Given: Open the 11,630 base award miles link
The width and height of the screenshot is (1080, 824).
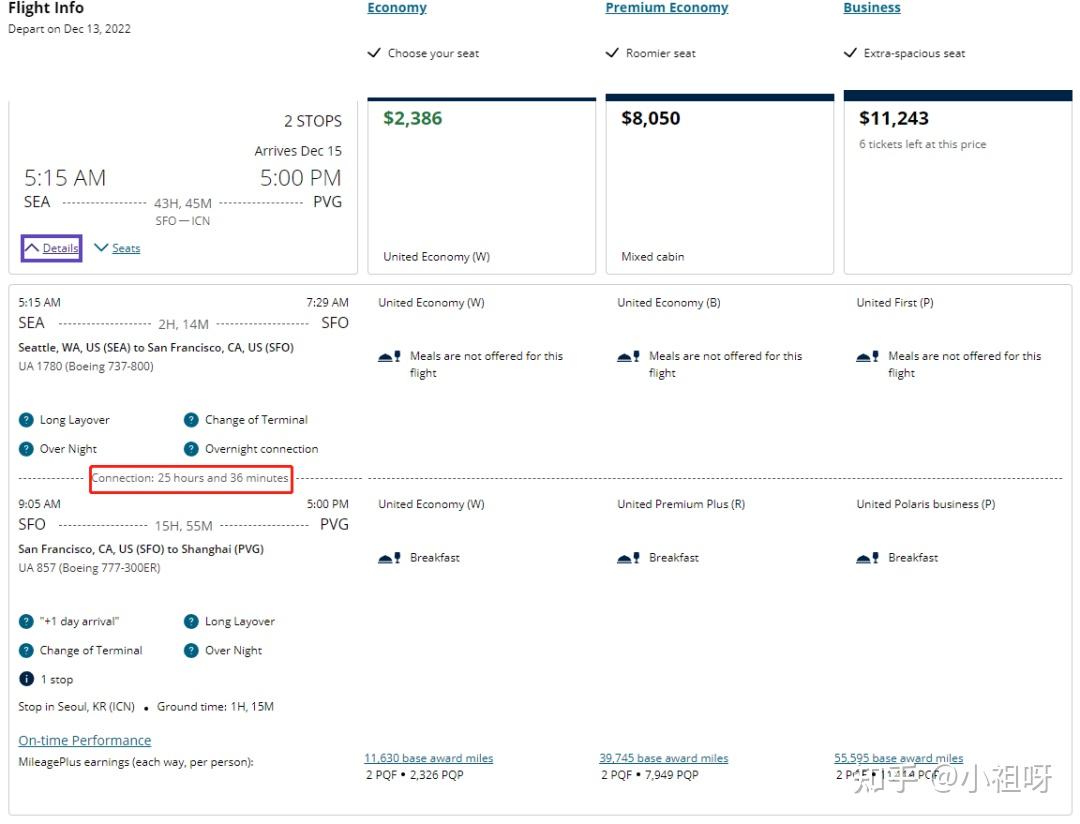Looking at the screenshot, I should (428, 758).
